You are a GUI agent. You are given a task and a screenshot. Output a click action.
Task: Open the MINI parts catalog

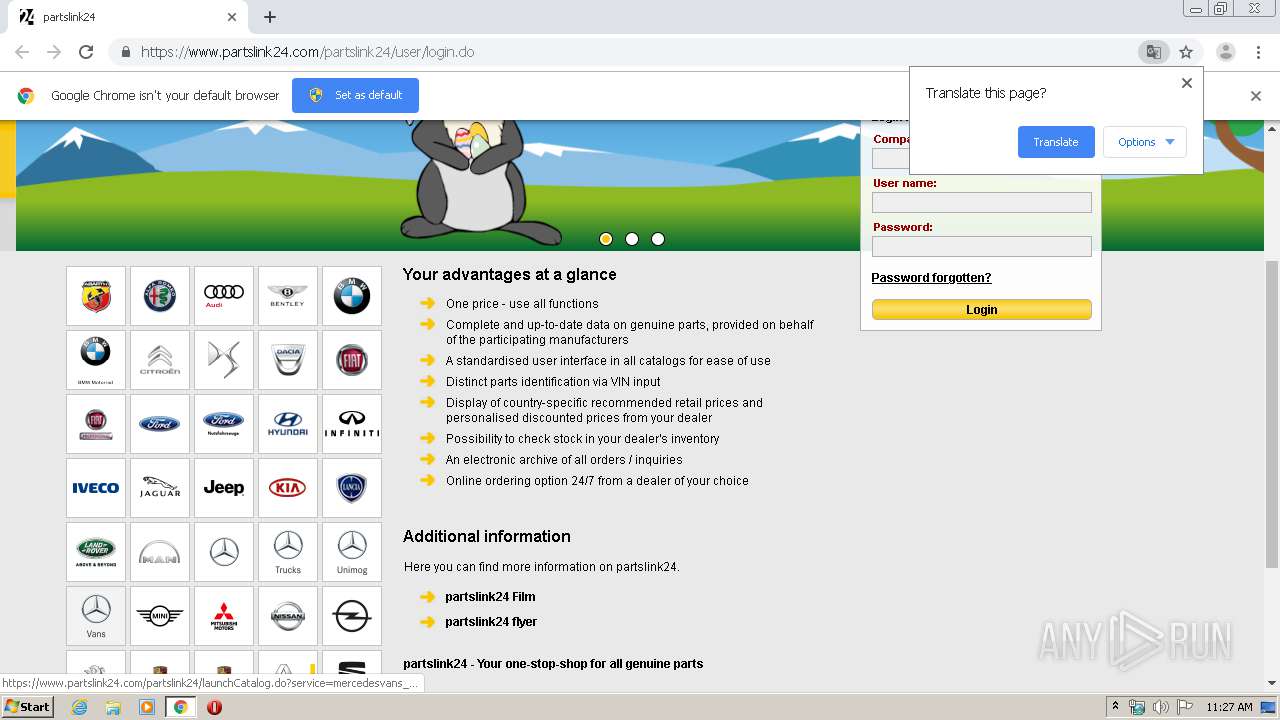click(160, 616)
